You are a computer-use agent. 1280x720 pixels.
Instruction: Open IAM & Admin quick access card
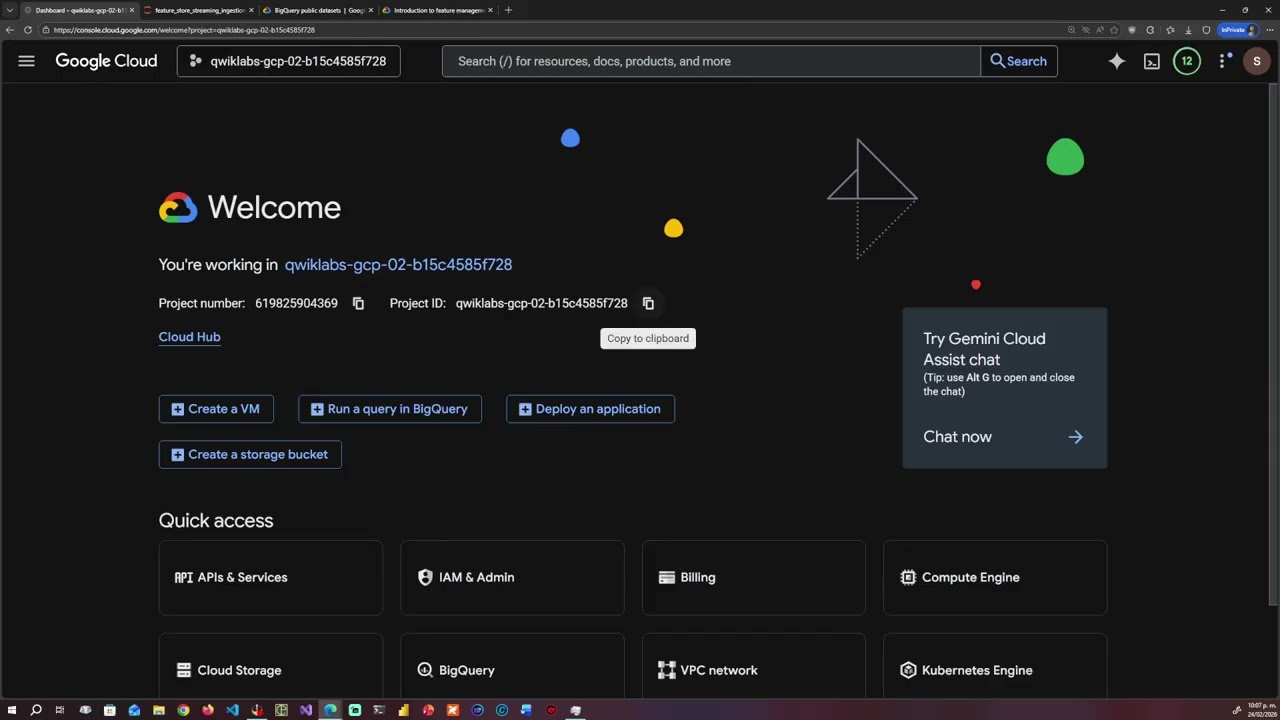coord(512,577)
